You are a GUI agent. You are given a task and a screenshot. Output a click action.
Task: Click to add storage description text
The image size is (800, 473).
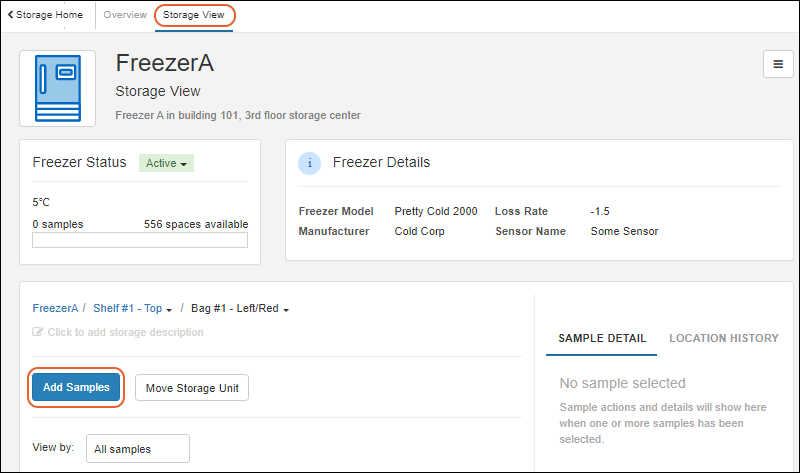point(125,332)
